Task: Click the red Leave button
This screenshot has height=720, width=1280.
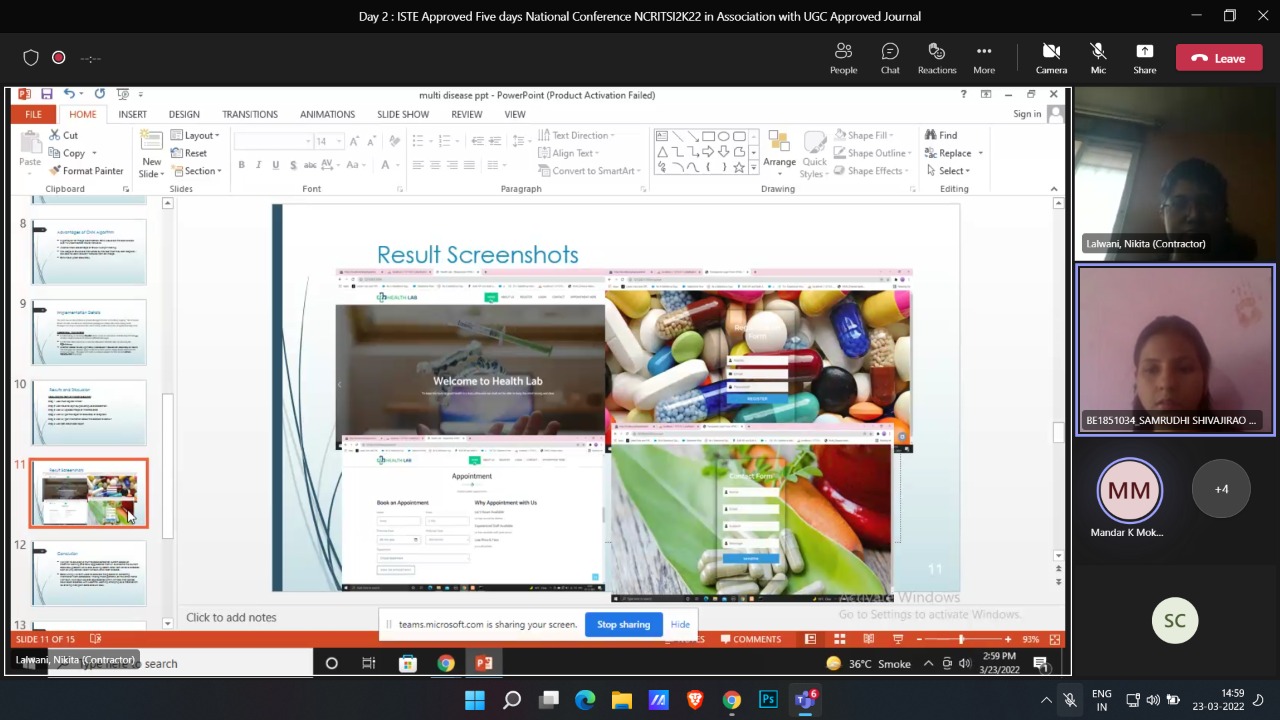Action: (1218, 58)
